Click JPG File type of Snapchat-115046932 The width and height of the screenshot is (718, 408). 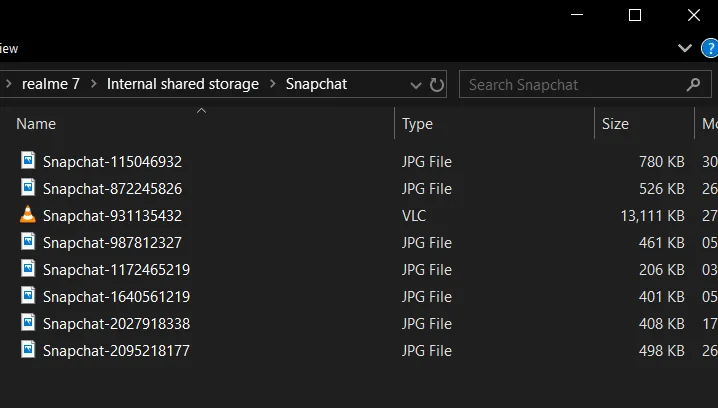pos(427,162)
